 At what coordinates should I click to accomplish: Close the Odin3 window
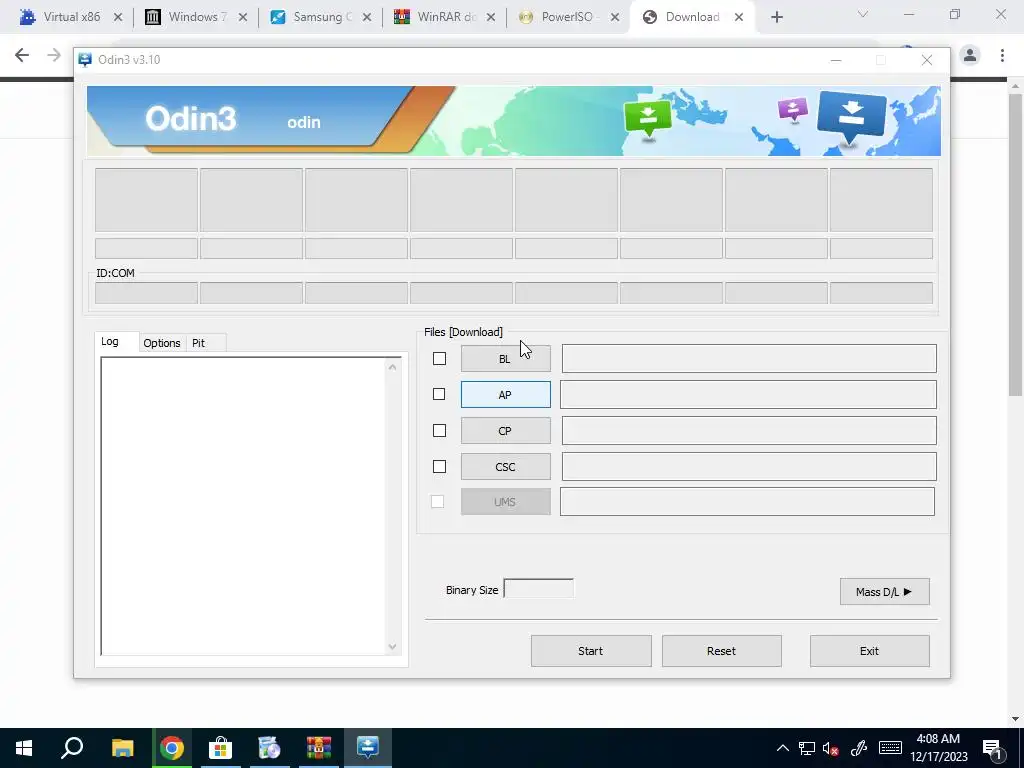pos(927,60)
